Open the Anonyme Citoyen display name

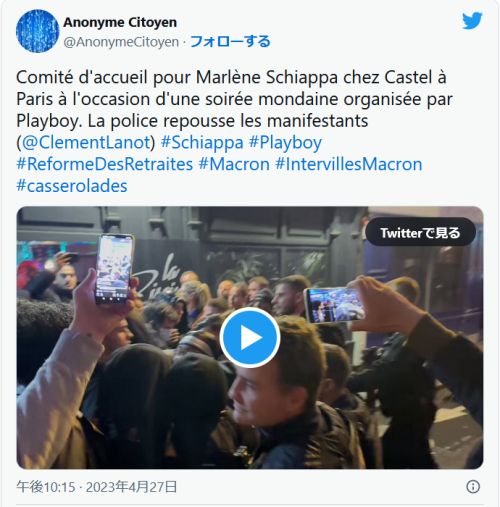[120, 22]
